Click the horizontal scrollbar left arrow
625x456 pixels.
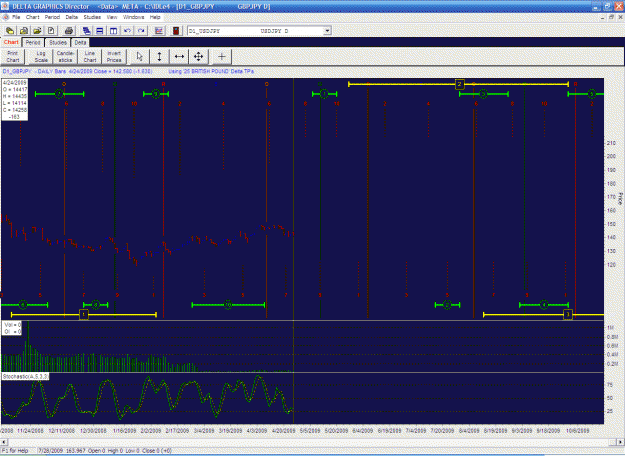(4, 442)
